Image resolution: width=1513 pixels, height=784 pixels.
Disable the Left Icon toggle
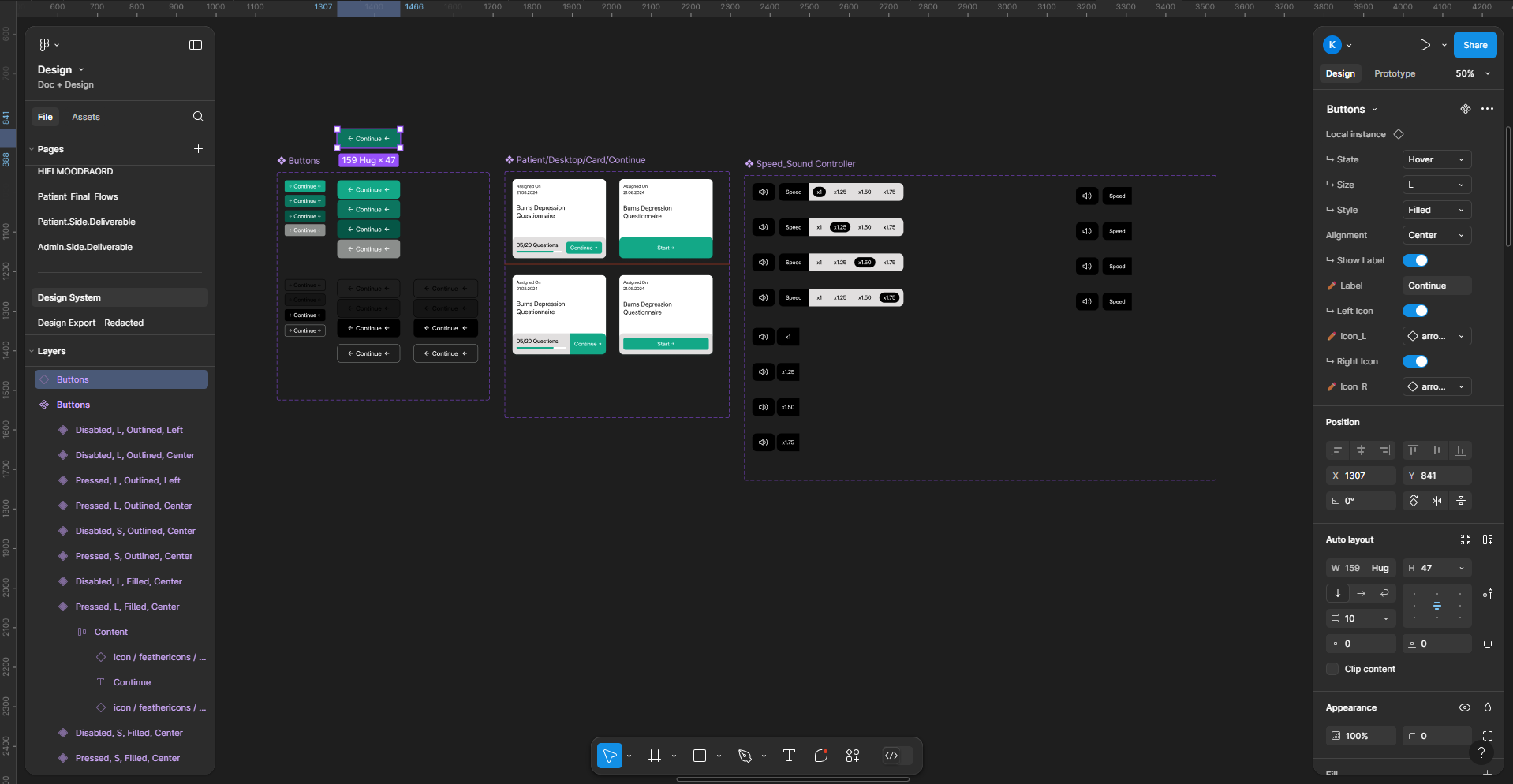(x=1416, y=311)
